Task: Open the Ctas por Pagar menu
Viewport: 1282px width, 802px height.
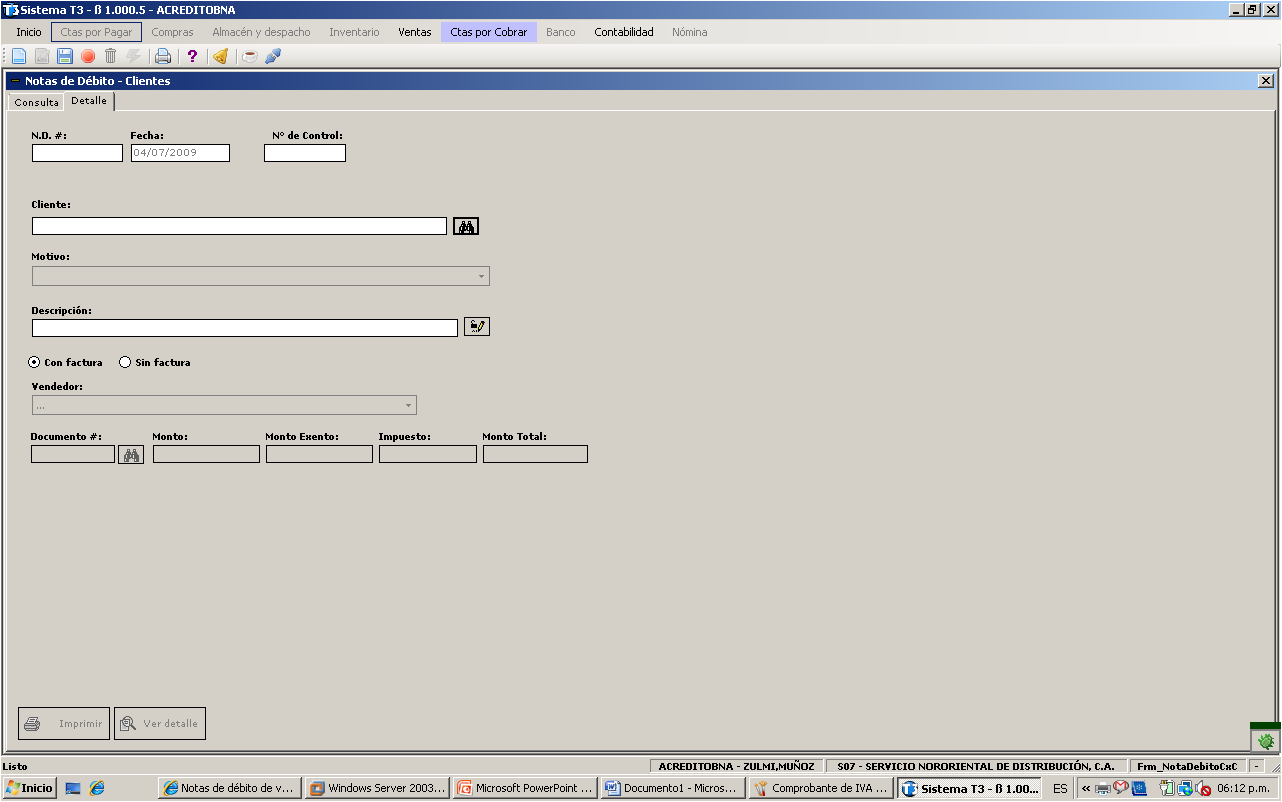Action: click(x=96, y=32)
